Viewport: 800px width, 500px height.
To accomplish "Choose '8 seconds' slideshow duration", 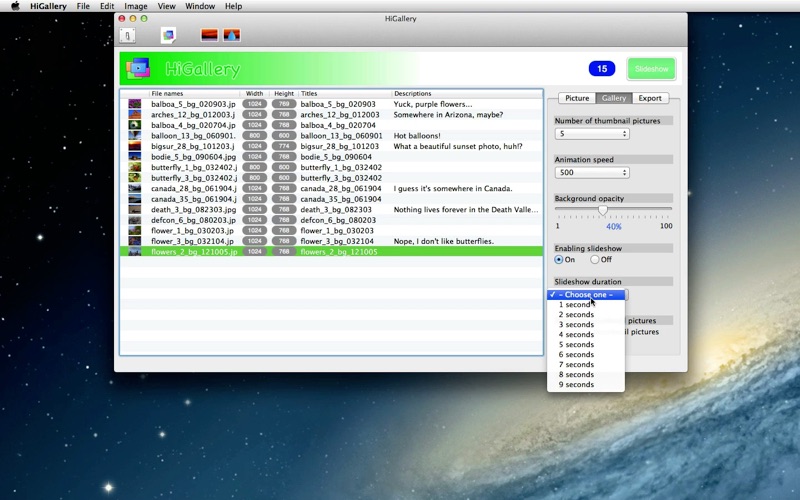I will point(586,374).
